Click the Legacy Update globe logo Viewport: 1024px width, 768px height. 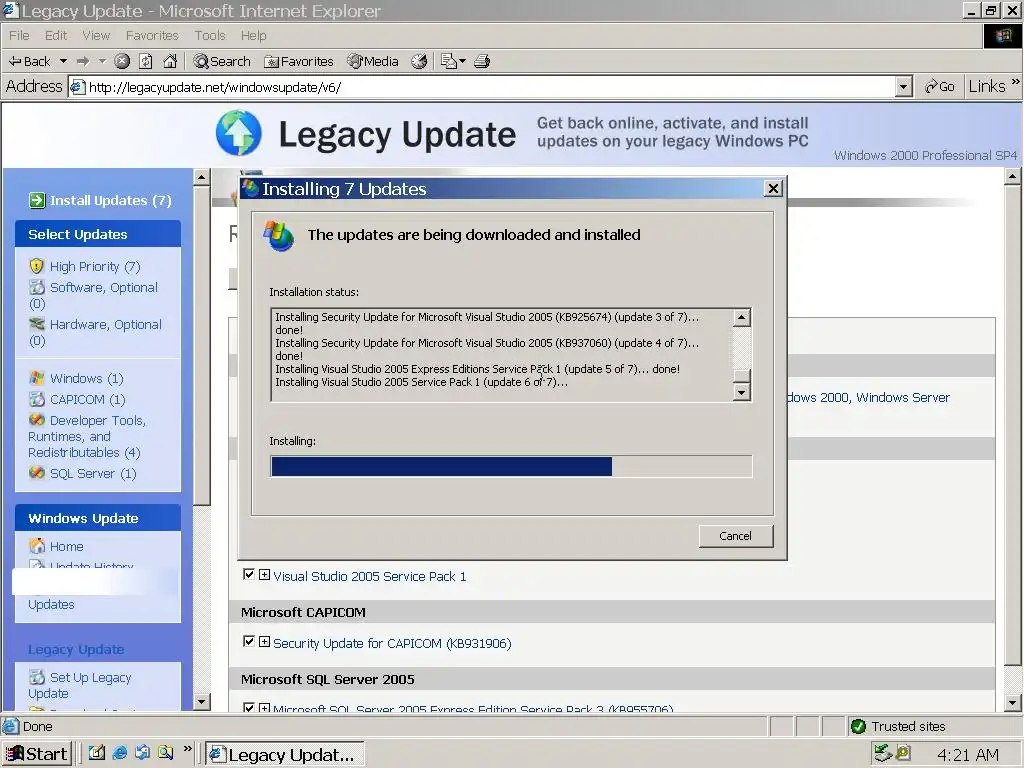click(x=239, y=133)
